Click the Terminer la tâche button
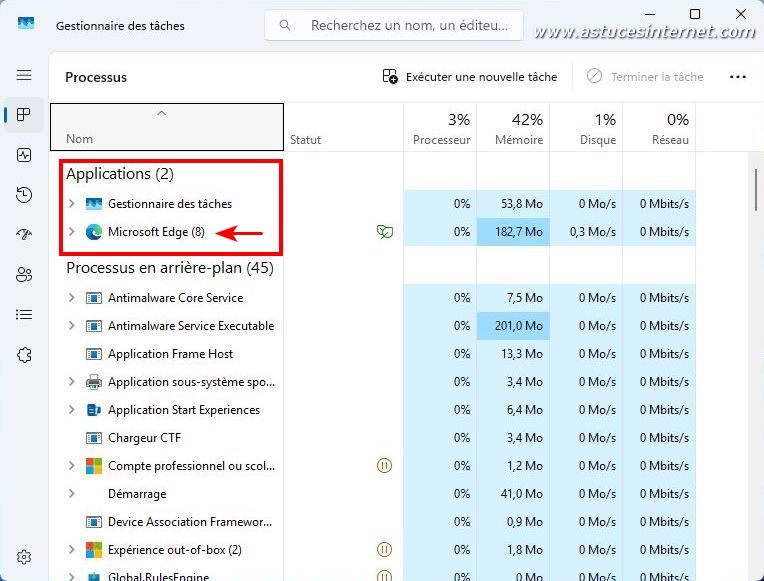764x581 pixels. coord(645,77)
